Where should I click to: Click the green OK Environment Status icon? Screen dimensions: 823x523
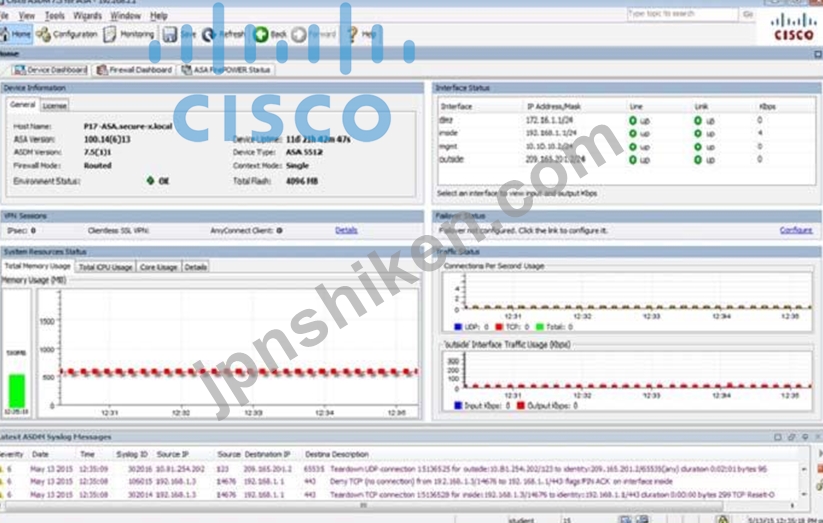click(x=150, y=181)
